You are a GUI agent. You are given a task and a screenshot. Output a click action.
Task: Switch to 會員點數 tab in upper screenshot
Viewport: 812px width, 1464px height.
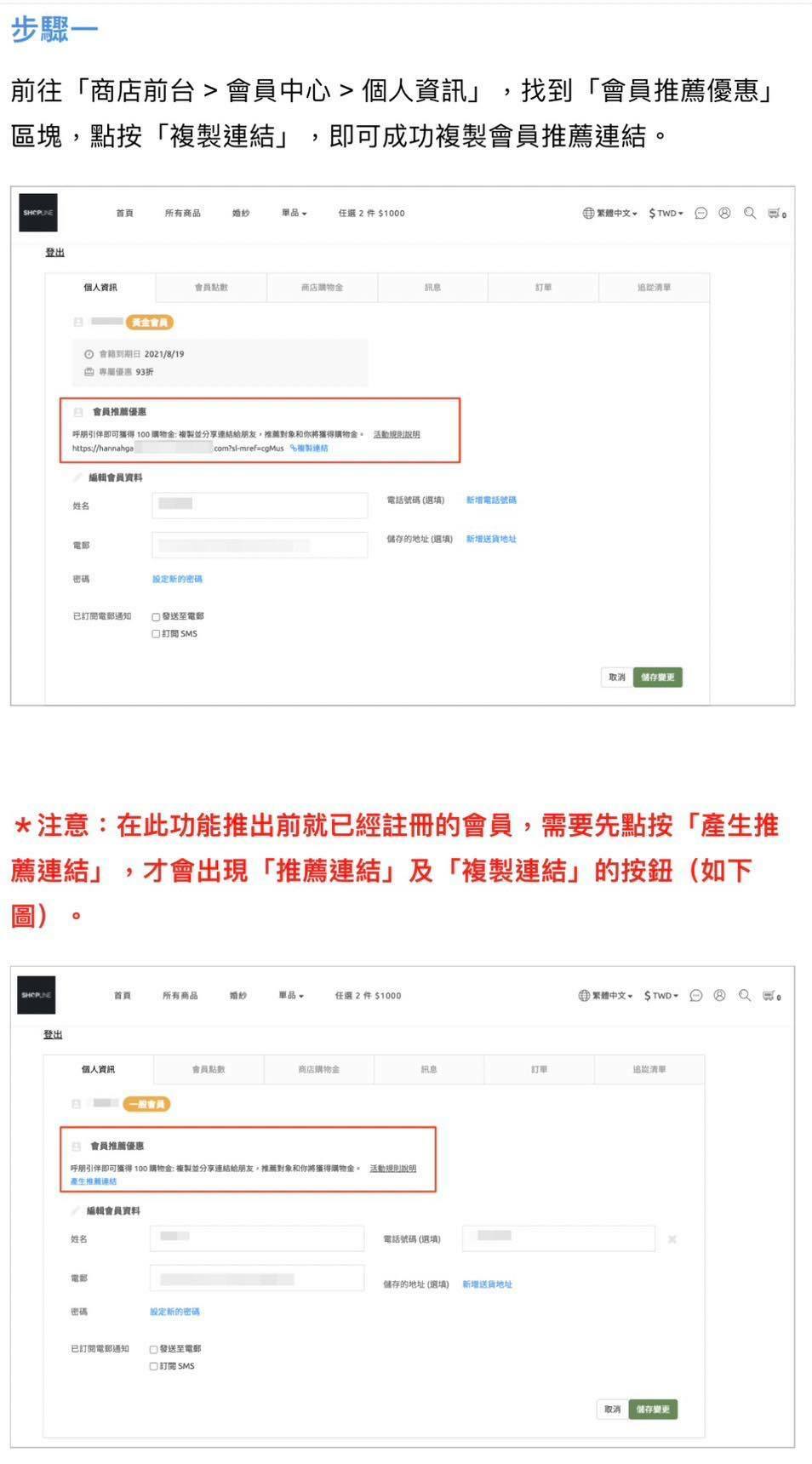(211, 288)
